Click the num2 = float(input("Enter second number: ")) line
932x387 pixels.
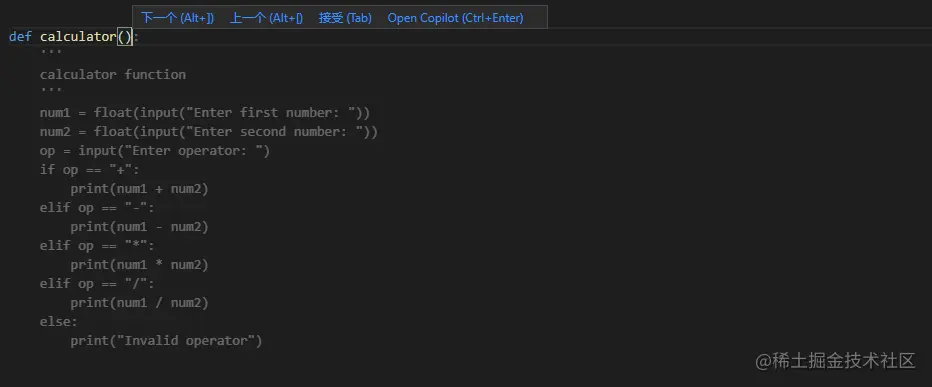[209, 132]
